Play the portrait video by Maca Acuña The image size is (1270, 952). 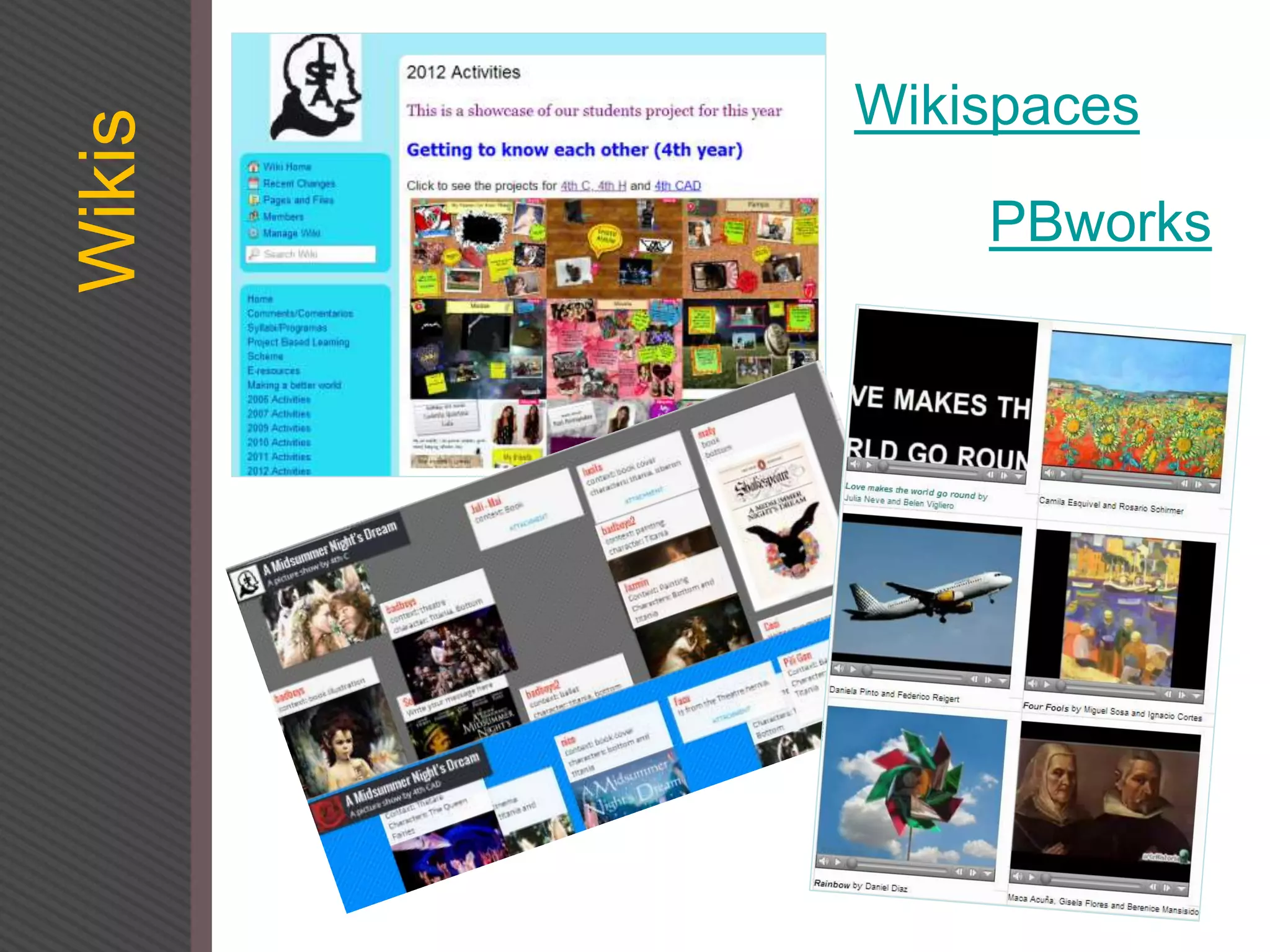click(1031, 877)
